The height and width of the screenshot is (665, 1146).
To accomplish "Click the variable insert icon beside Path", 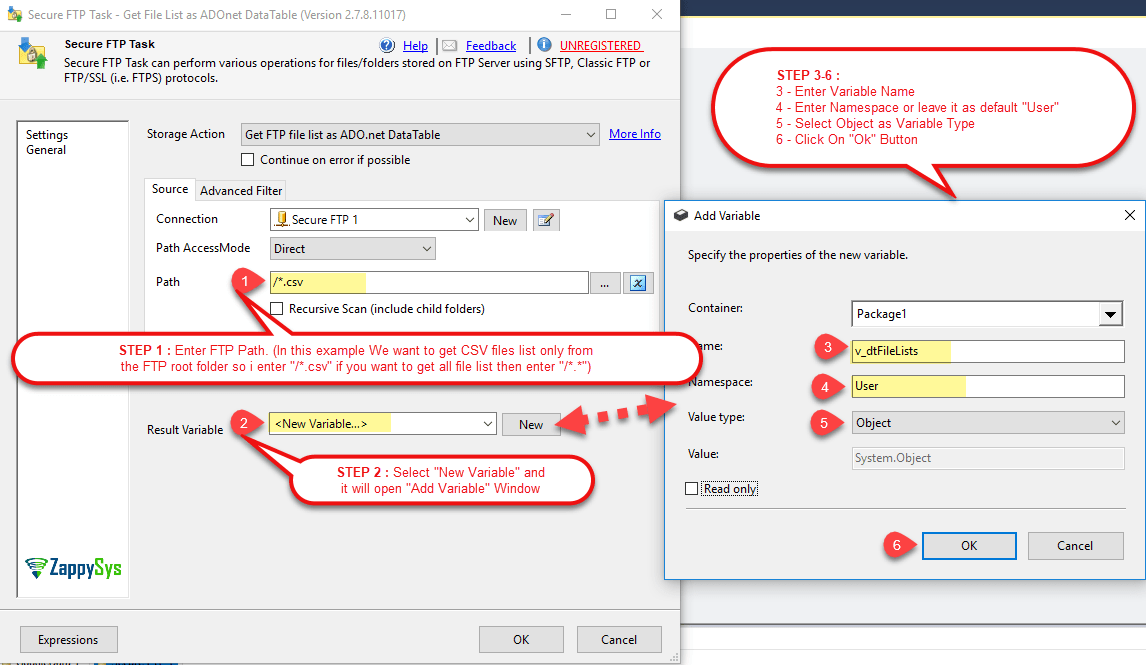I will 638,283.
